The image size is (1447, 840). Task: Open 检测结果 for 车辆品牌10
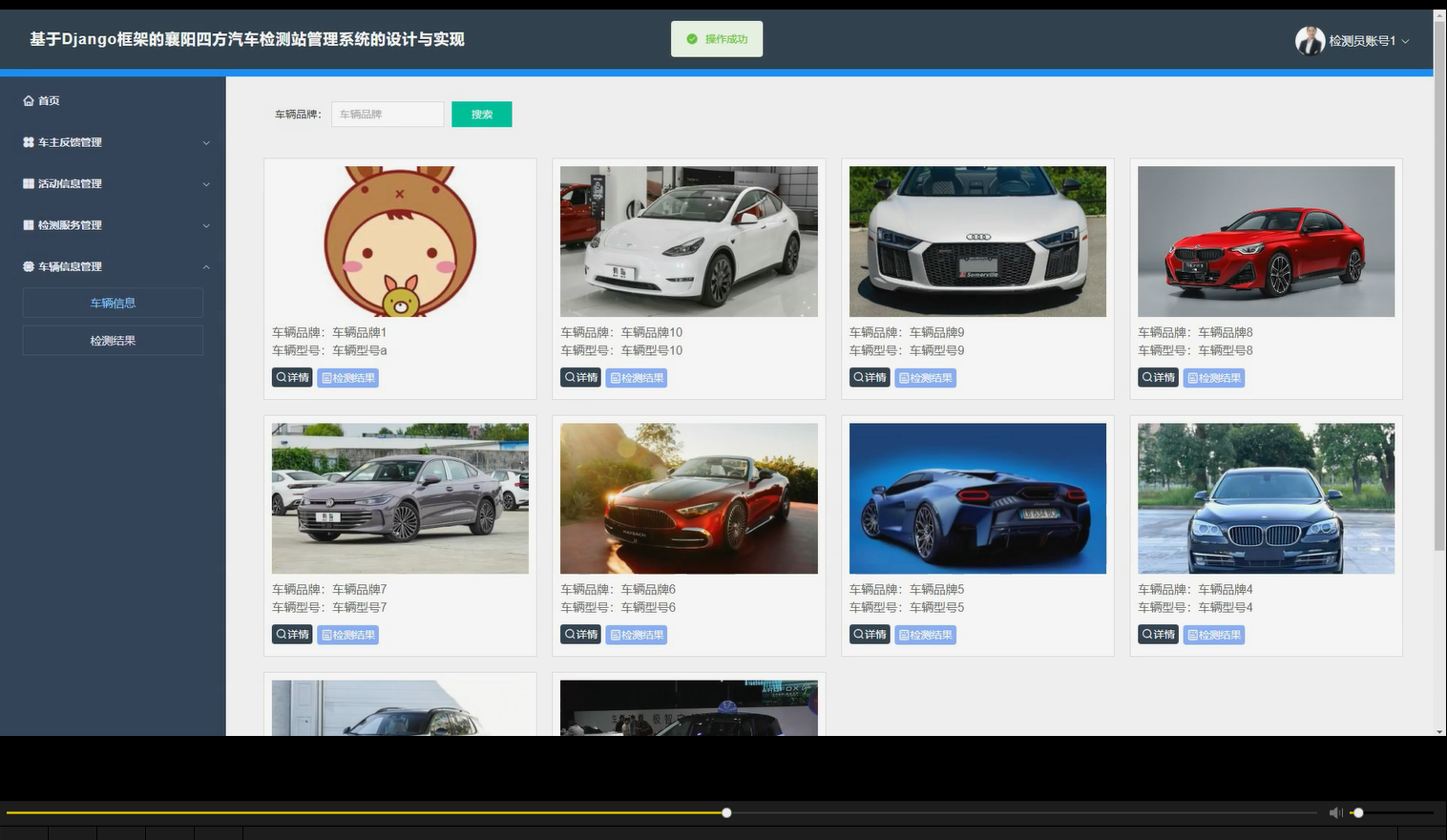637,378
